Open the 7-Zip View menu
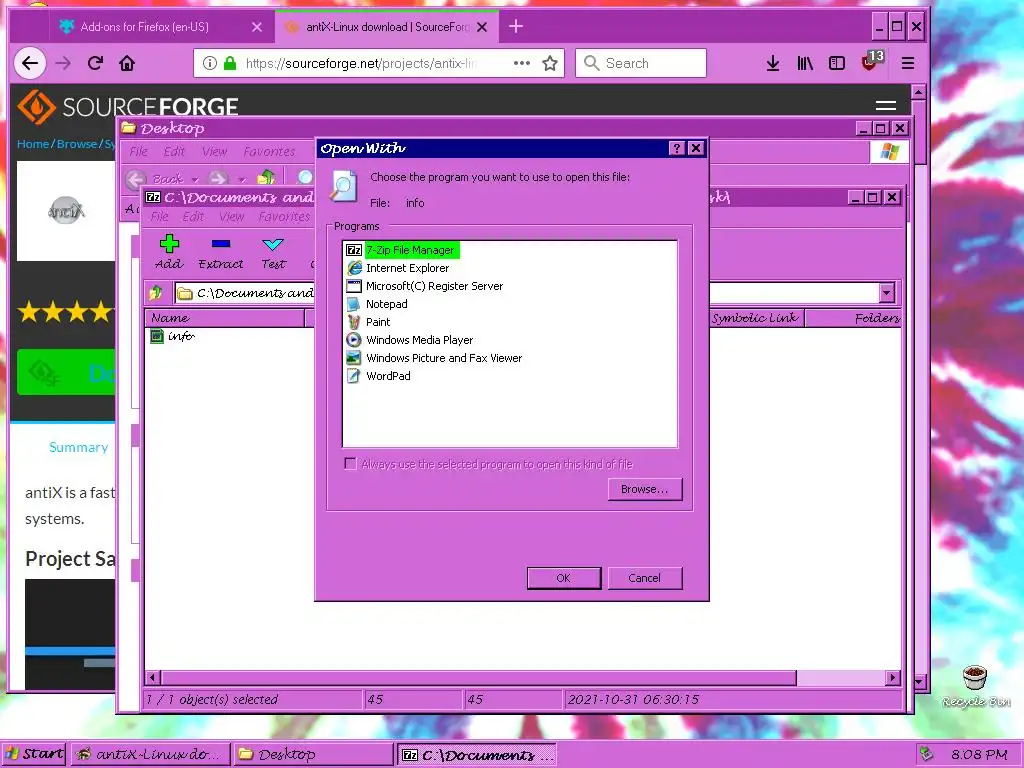The width and height of the screenshot is (1024, 768). 231,216
